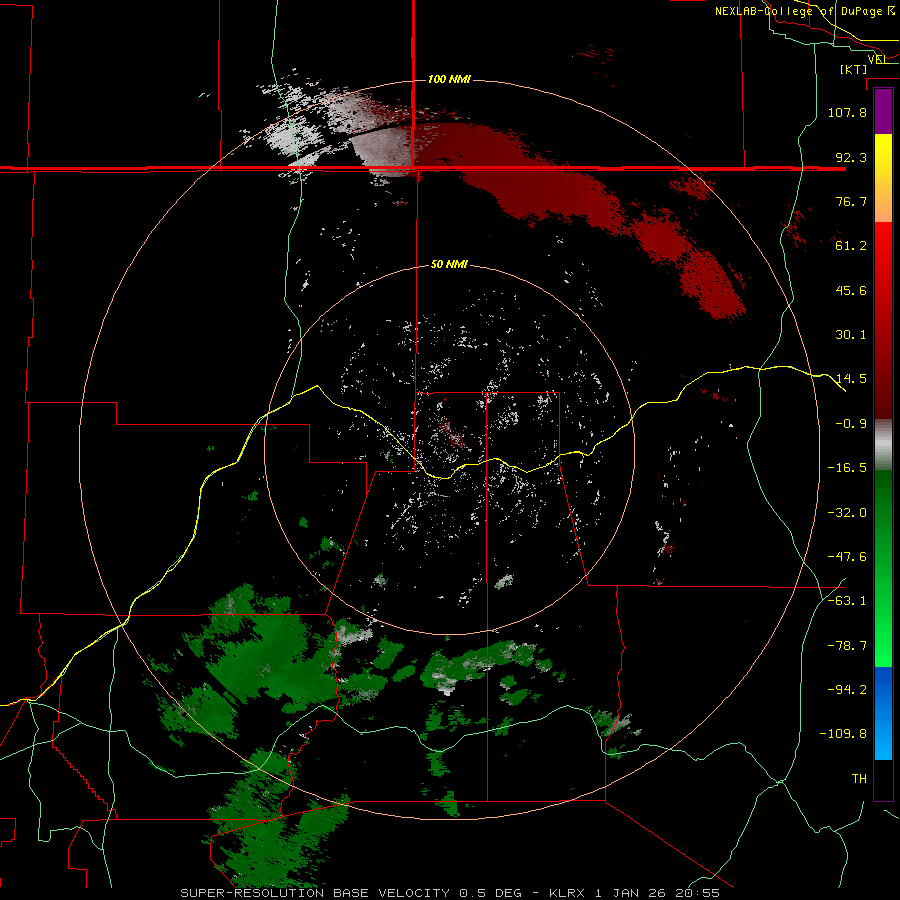Click the TH label at scale bottom
This screenshot has width=900, height=900.
coord(859,779)
